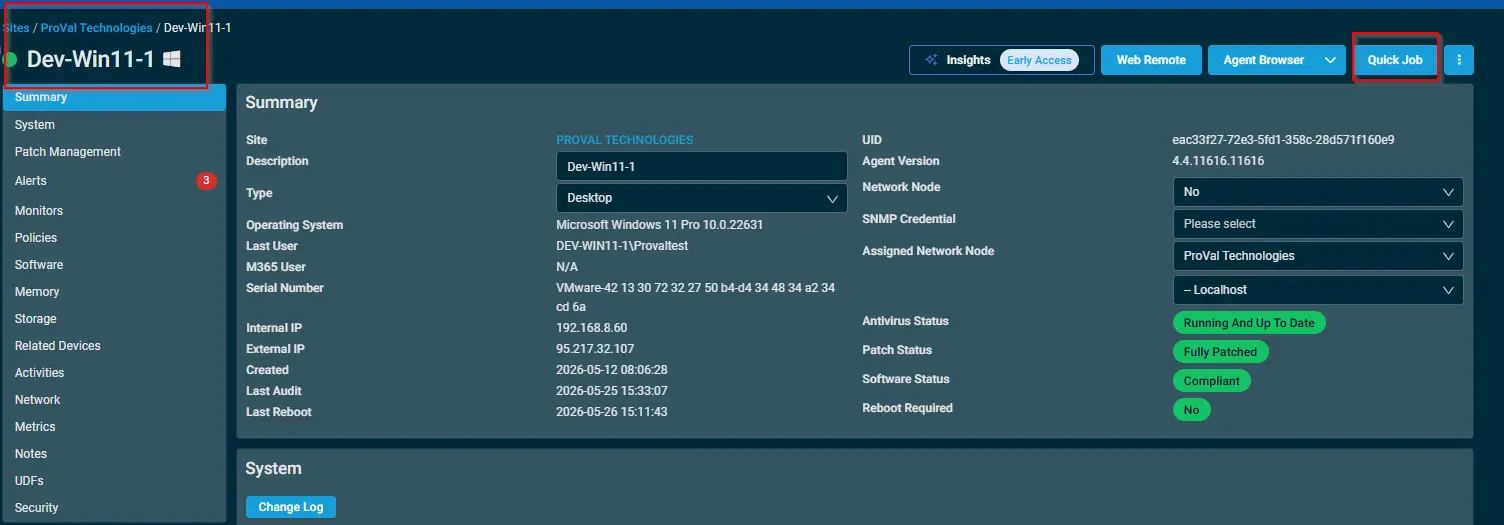Viewport: 1504px width, 525px height.
Task: Expand the Localhost dropdown
Action: point(1318,290)
